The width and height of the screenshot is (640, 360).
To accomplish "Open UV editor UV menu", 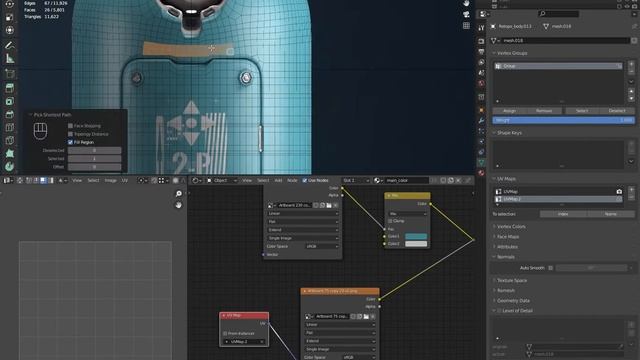I will [124, 180].
